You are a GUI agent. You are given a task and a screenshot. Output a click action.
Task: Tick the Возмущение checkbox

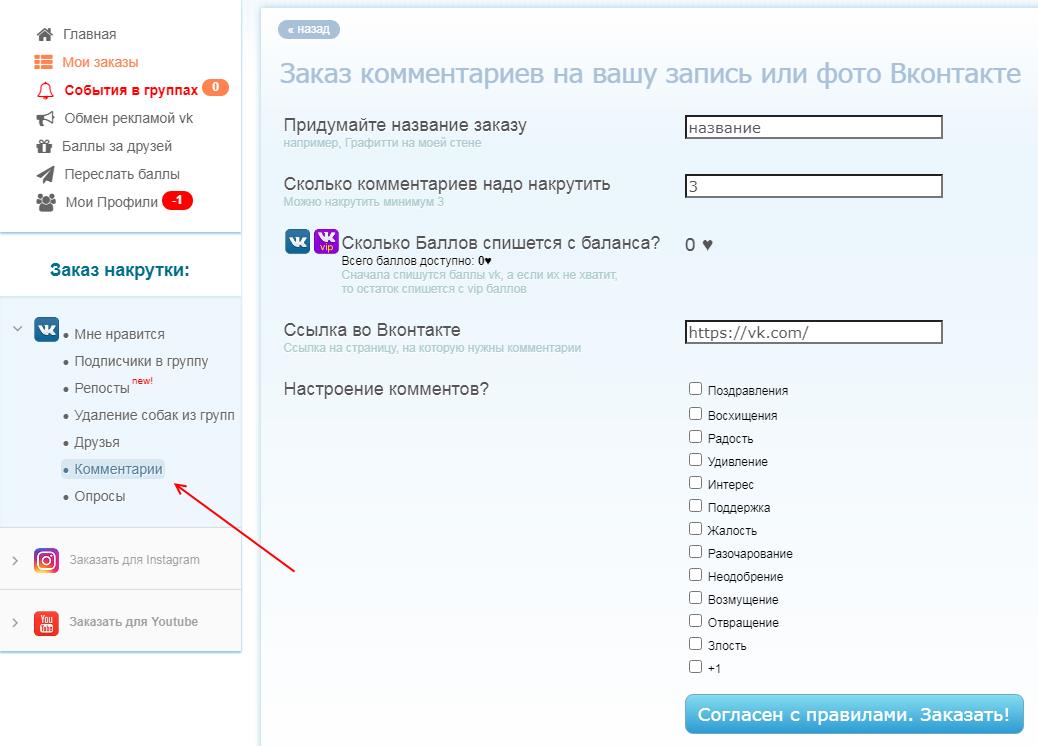coord(695,598)
